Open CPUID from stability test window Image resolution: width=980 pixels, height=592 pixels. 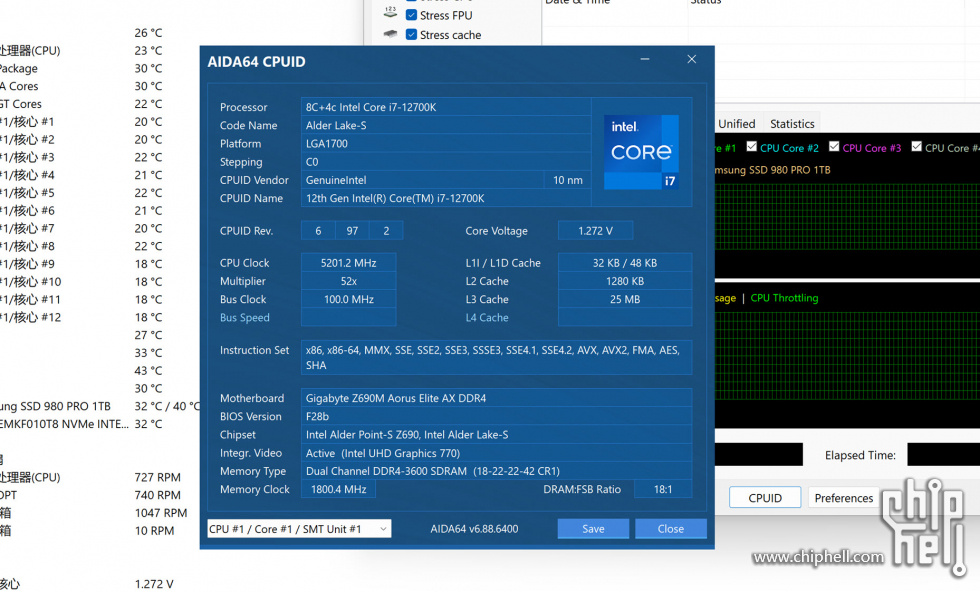tap(765, 498)
